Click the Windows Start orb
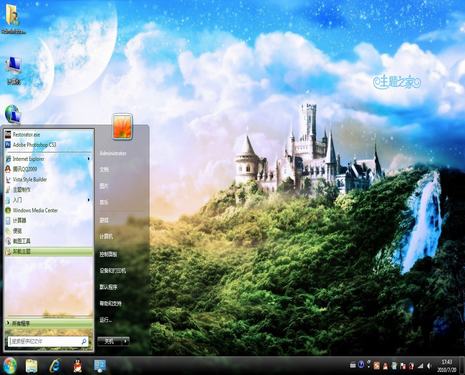The width and height of the screenshot is (465, 375). (x=10, y=366)
